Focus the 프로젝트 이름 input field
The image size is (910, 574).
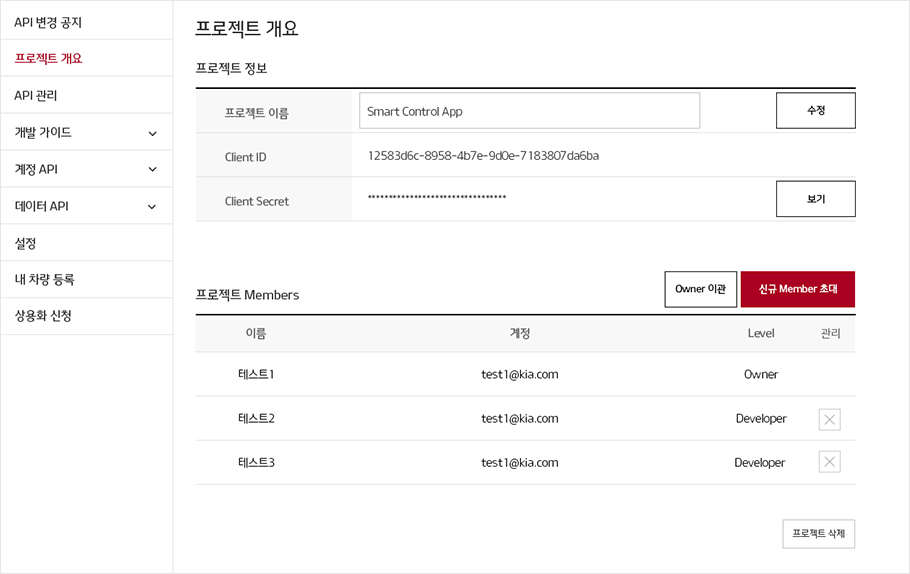pyautogui.click(x=529, y=111)
